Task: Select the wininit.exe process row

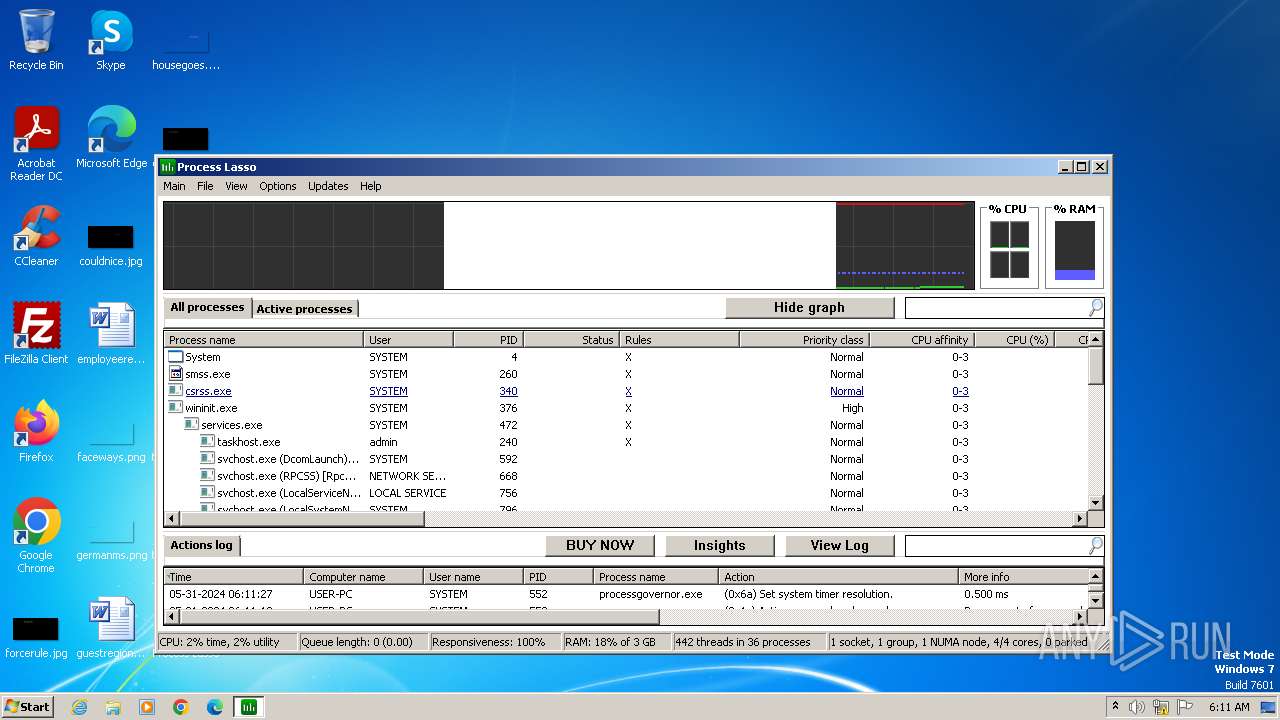Action: (x=626, y=408)
